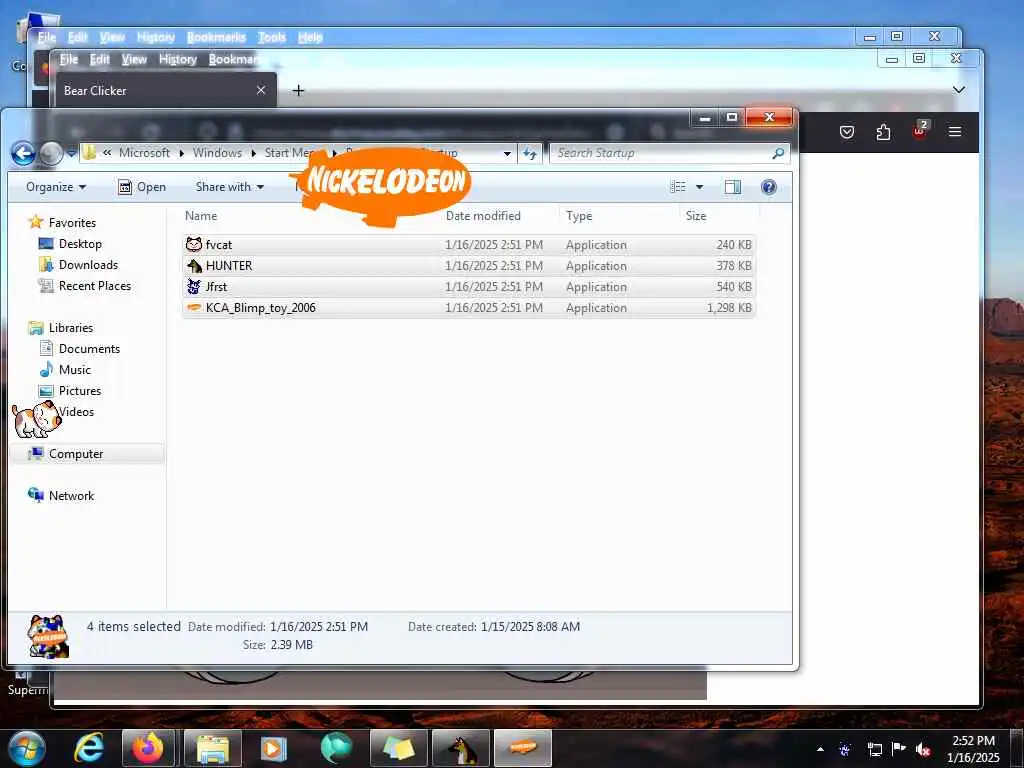Sort files by Date modified column
This screenshot has height=768, width=1024.
pyautogui.click(x=483, y=216)
